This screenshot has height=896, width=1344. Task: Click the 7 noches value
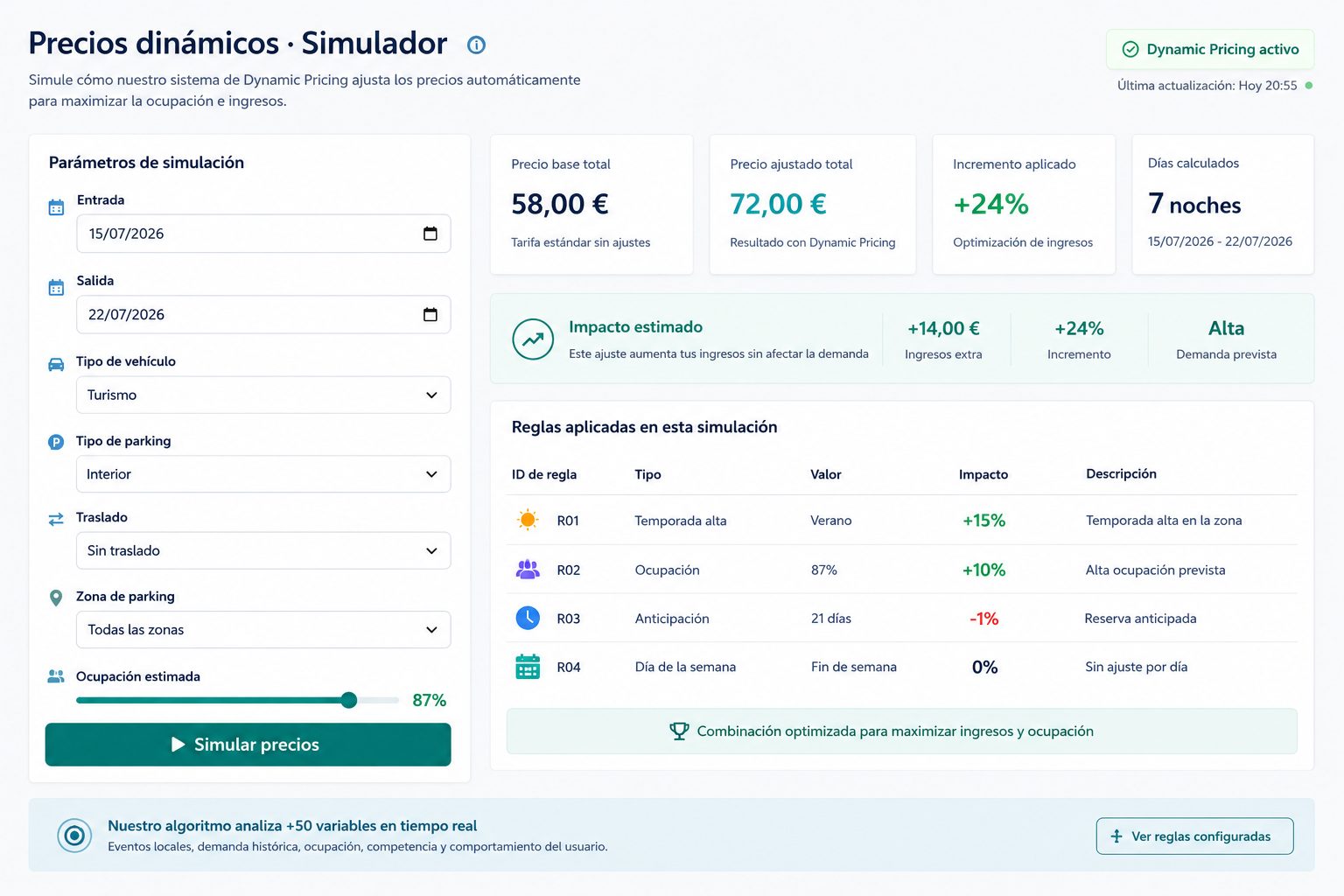coord(1194,204)
